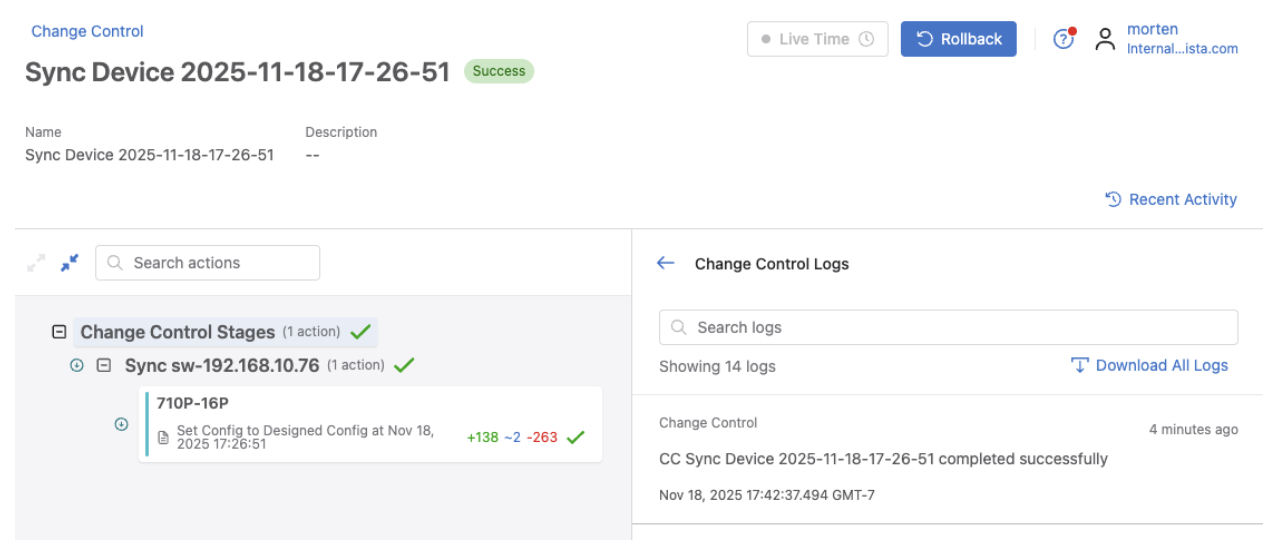Screen dimensions: 1286x558
Task: Click the user profile avatar icon
Action: [1104, 39]
